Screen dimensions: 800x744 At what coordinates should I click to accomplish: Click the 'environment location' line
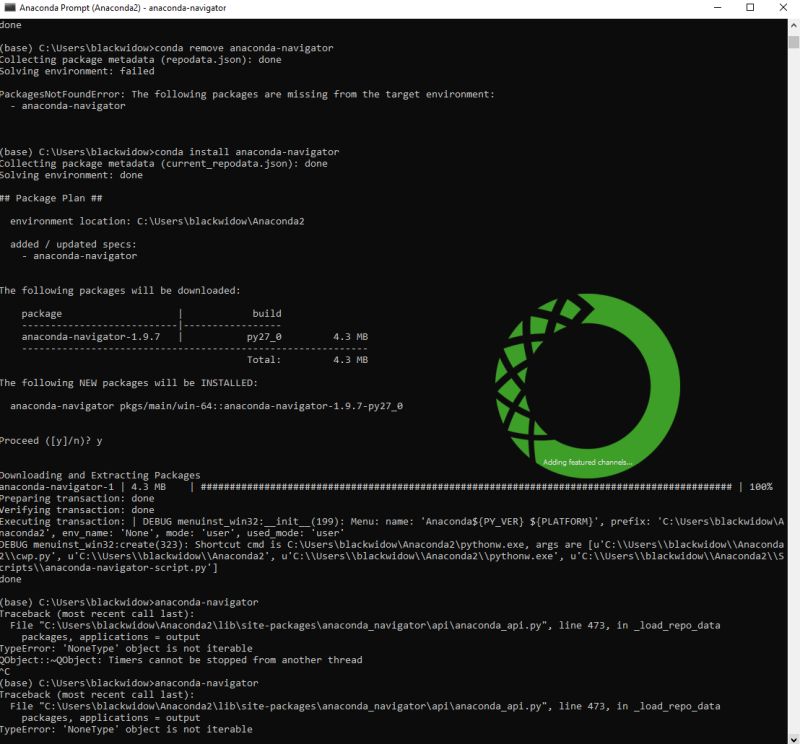157,221
